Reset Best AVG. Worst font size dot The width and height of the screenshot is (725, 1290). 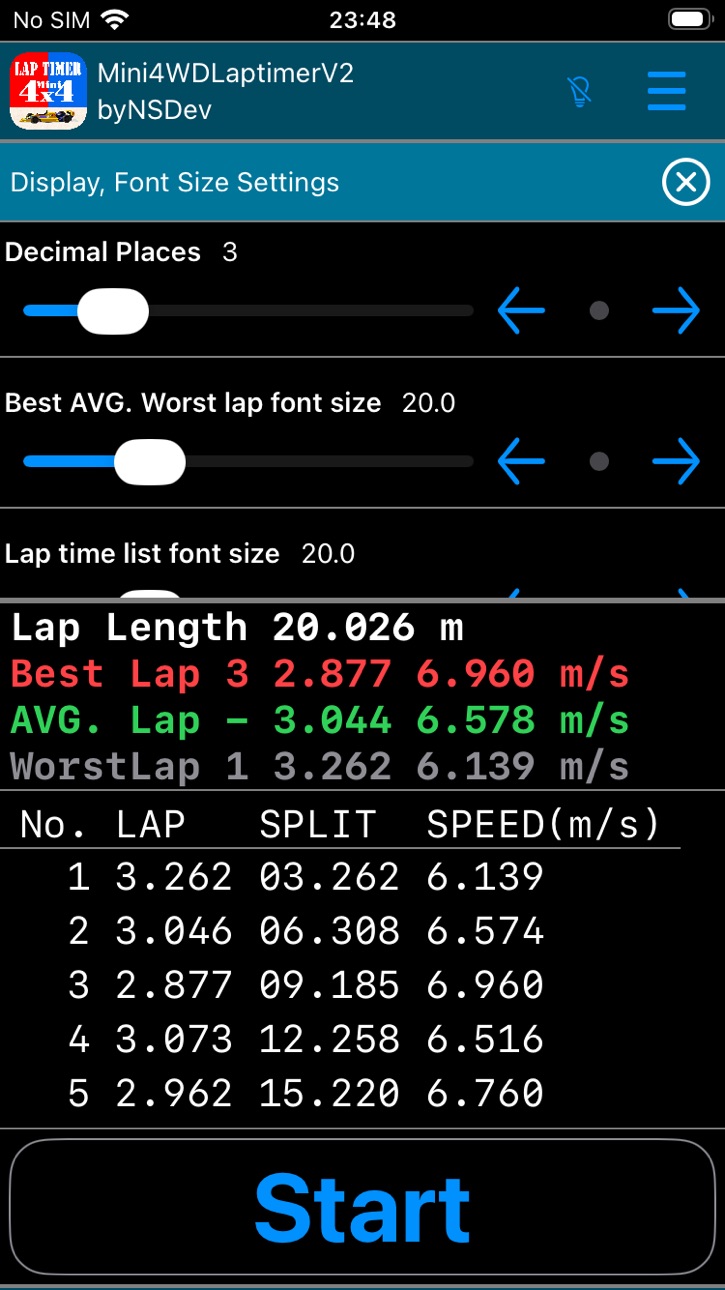(x=599, y=461)
